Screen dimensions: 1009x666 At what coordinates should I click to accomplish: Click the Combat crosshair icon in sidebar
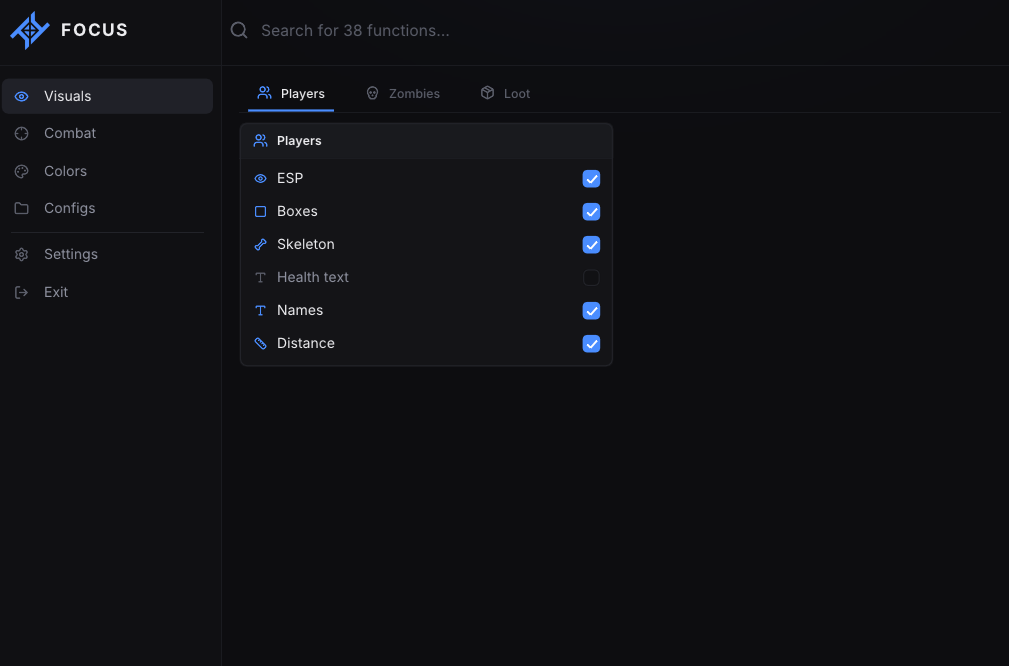(x=22, y=133)
